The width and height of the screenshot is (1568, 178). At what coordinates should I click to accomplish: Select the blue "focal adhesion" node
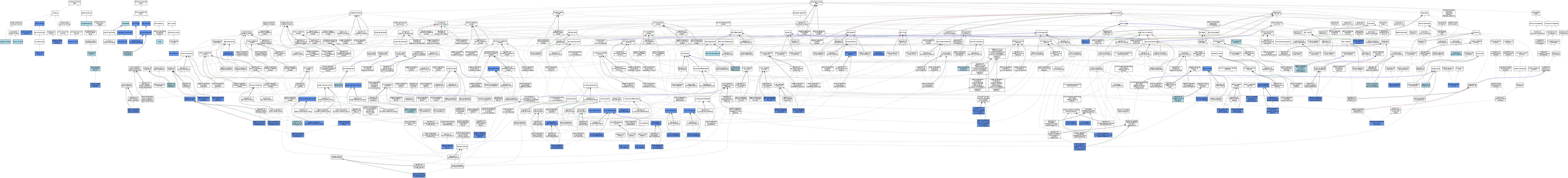(x=174, y=54)
